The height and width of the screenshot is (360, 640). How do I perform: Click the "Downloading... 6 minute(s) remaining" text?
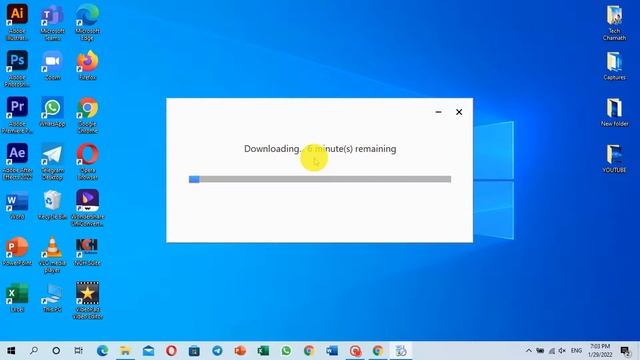[320, 149]
